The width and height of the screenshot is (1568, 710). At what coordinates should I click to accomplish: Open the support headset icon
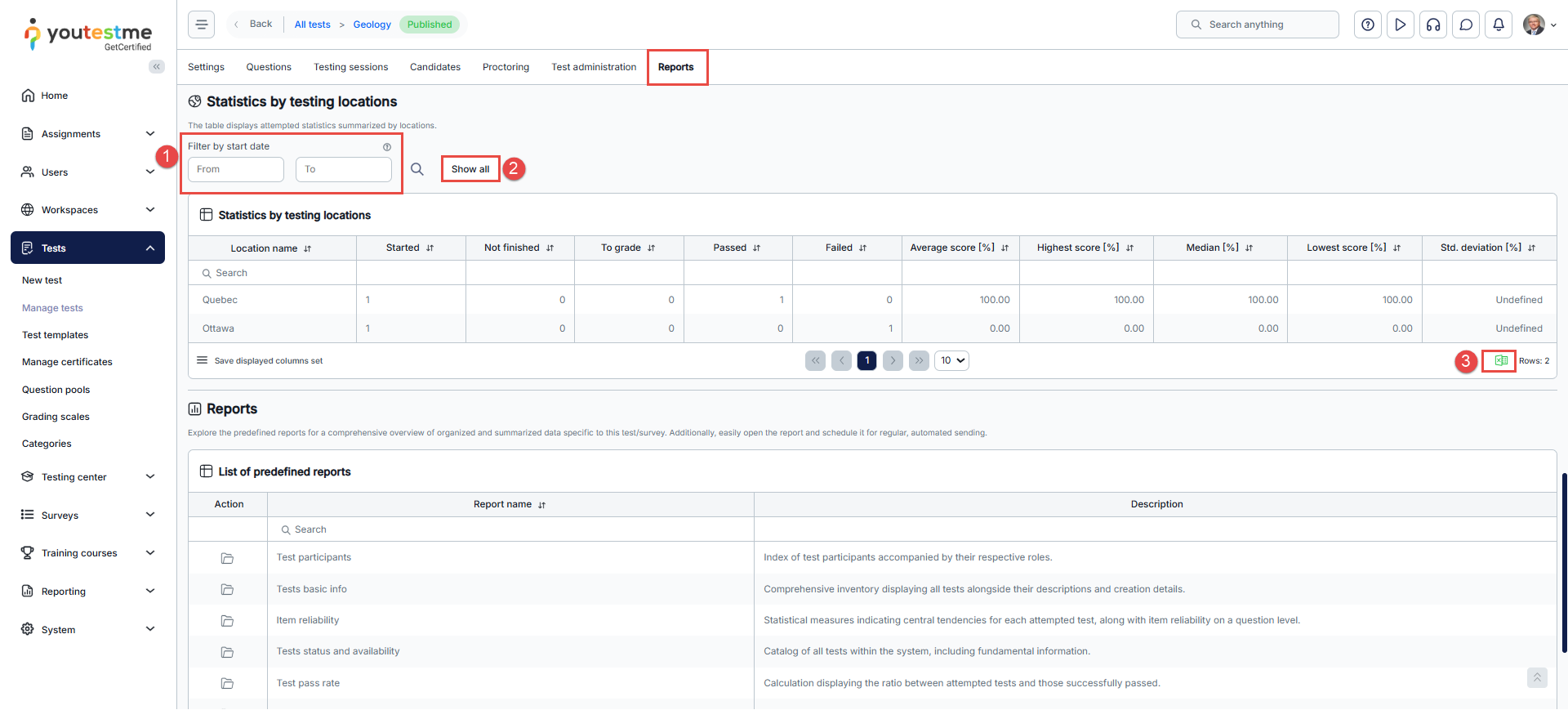(x=1433, y=25)
